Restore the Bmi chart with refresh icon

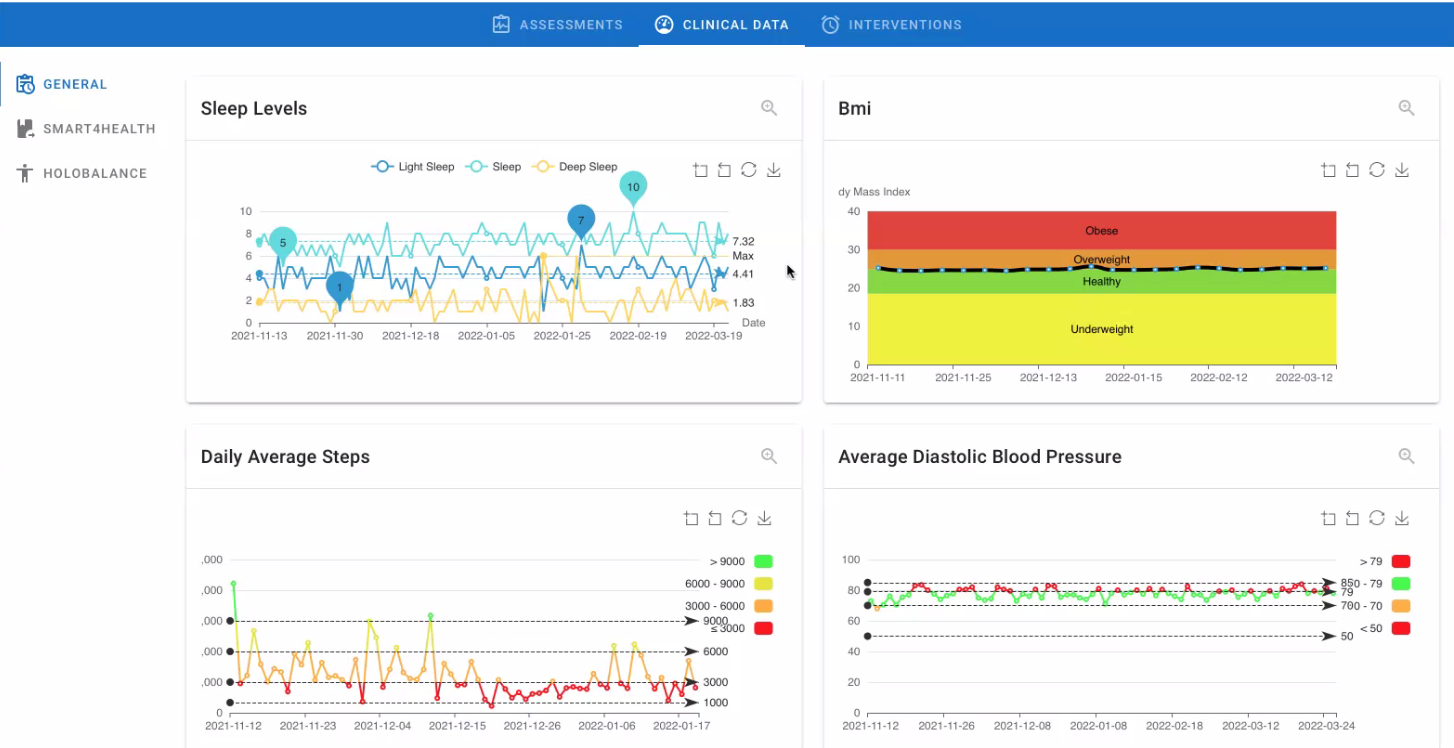(1377, 170)
